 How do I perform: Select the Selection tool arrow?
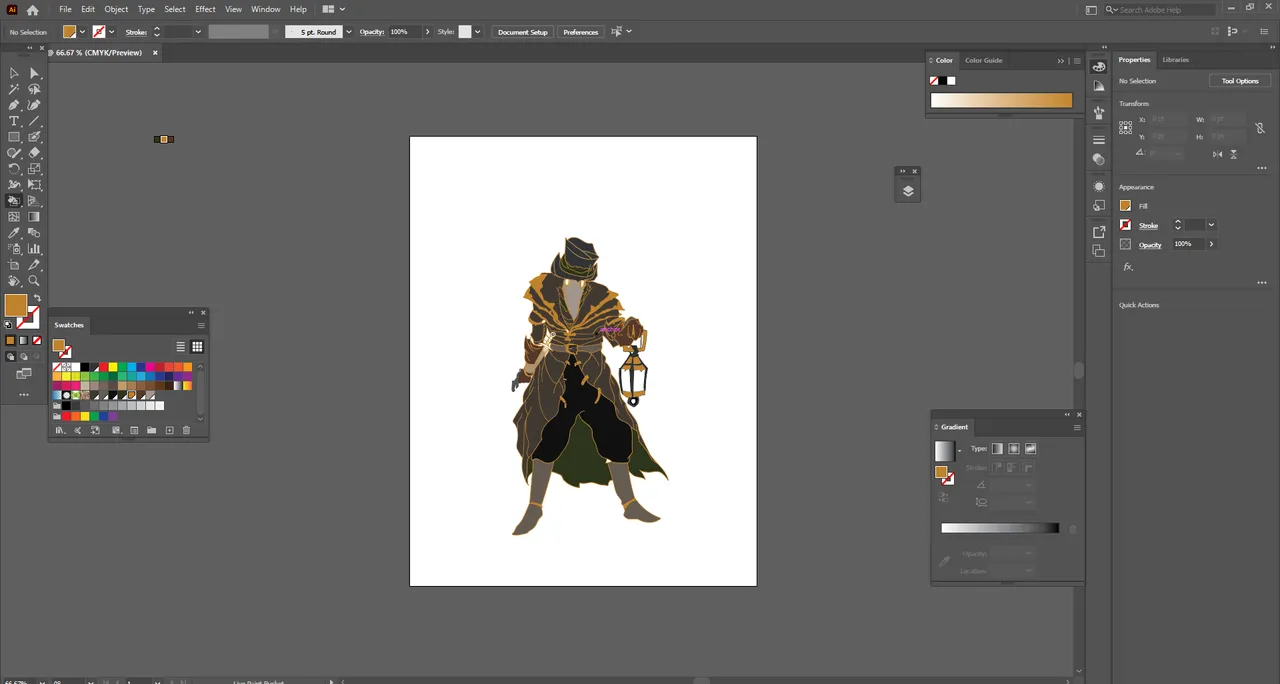click(x=14, y=73)
